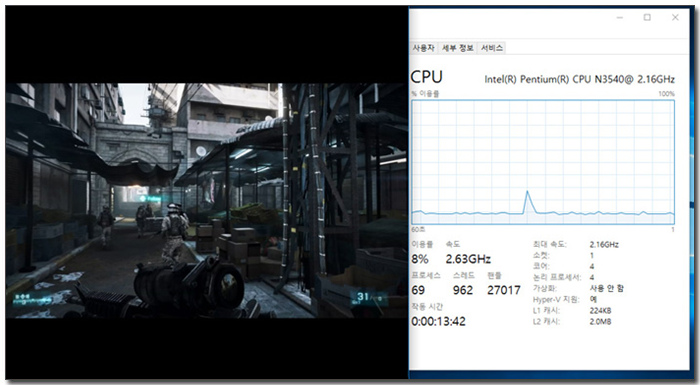Image resolution: width=700 pixels, height=385 pixels.
Task: Switch to the 사용자 tab
Action: pyautogui.click(x=423, y=48)
